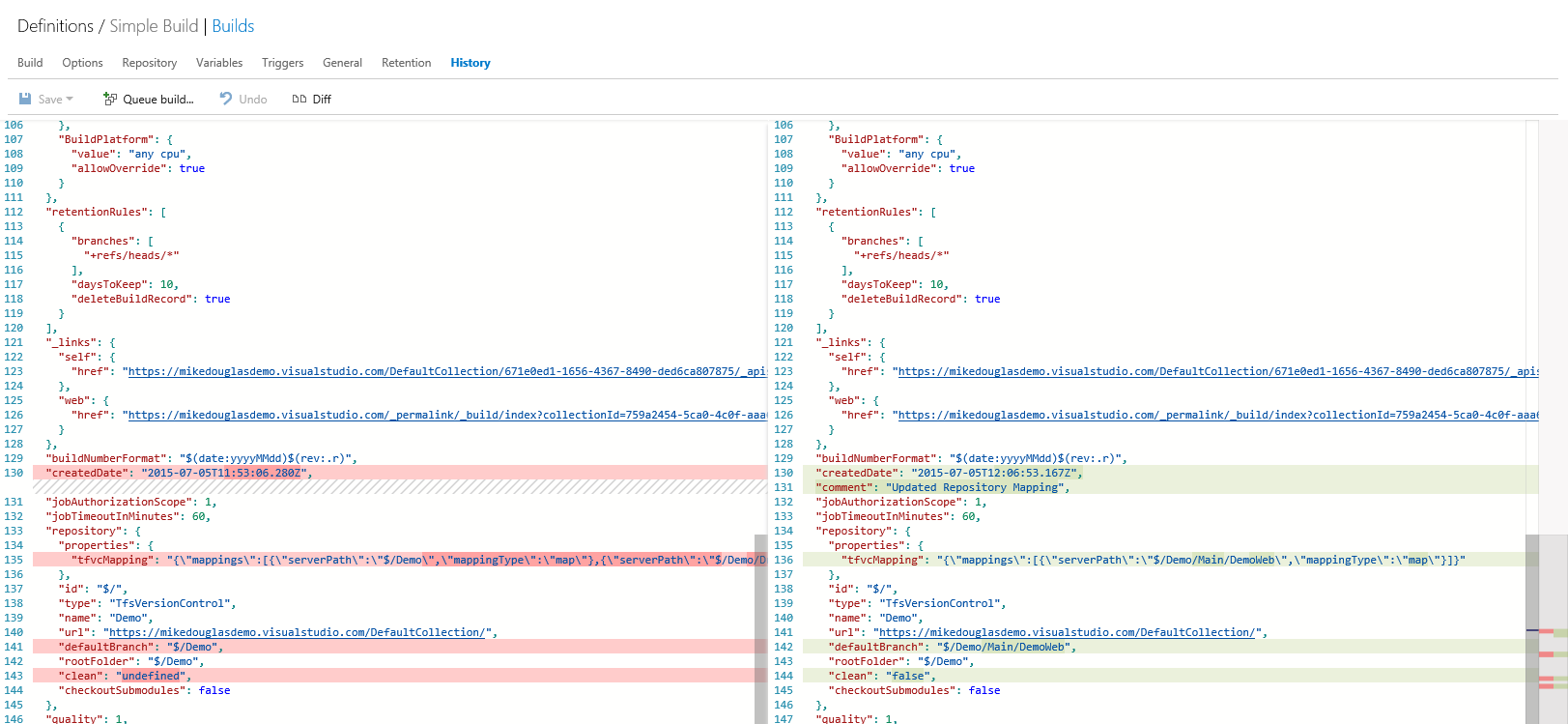This screenshot has height=724, width=1568.
Task: Open the Triggers tab
Action: click(282, 63)
